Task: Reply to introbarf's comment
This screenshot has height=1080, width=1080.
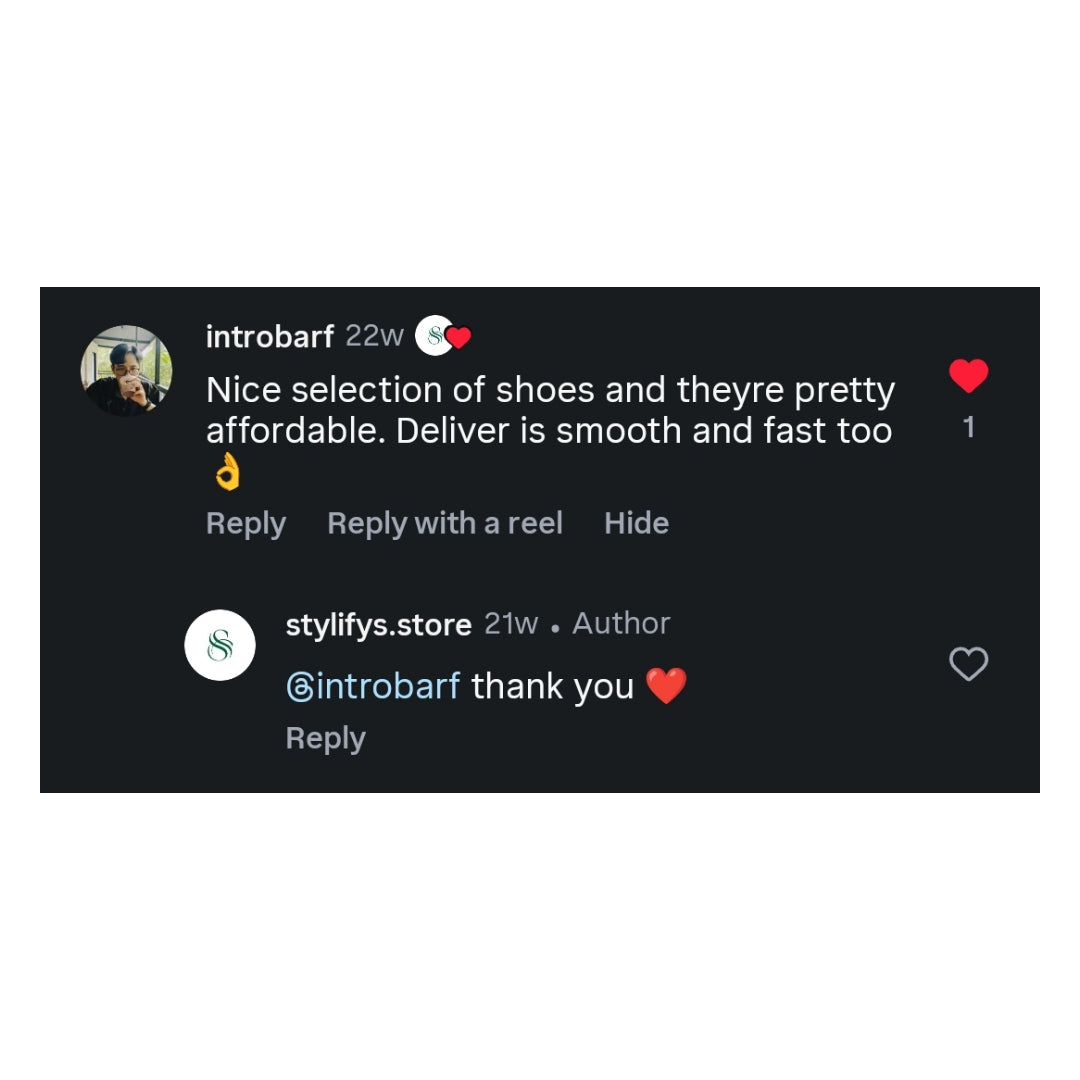Action: (246, 523)
